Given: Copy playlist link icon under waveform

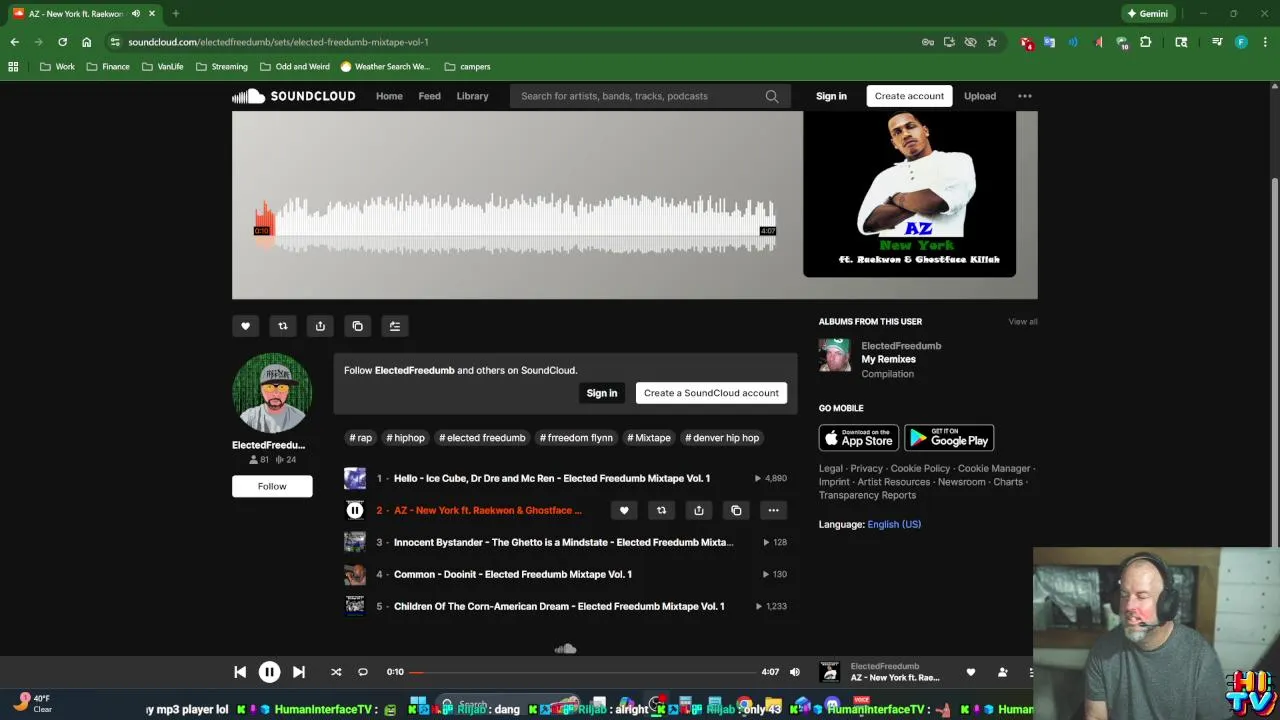Looking at the screenshot, I should (358, 326).
